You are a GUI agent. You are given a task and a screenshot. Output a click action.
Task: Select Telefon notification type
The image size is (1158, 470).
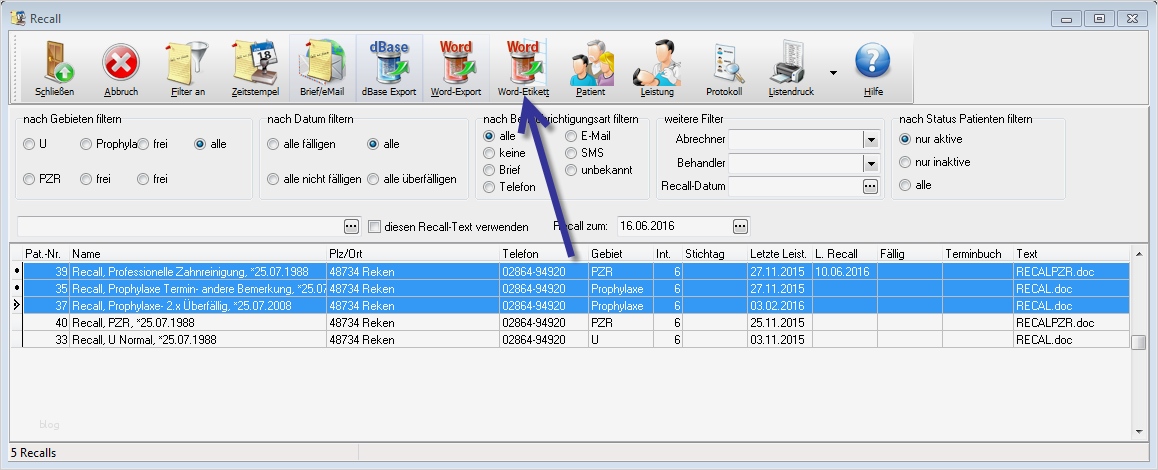489,187
